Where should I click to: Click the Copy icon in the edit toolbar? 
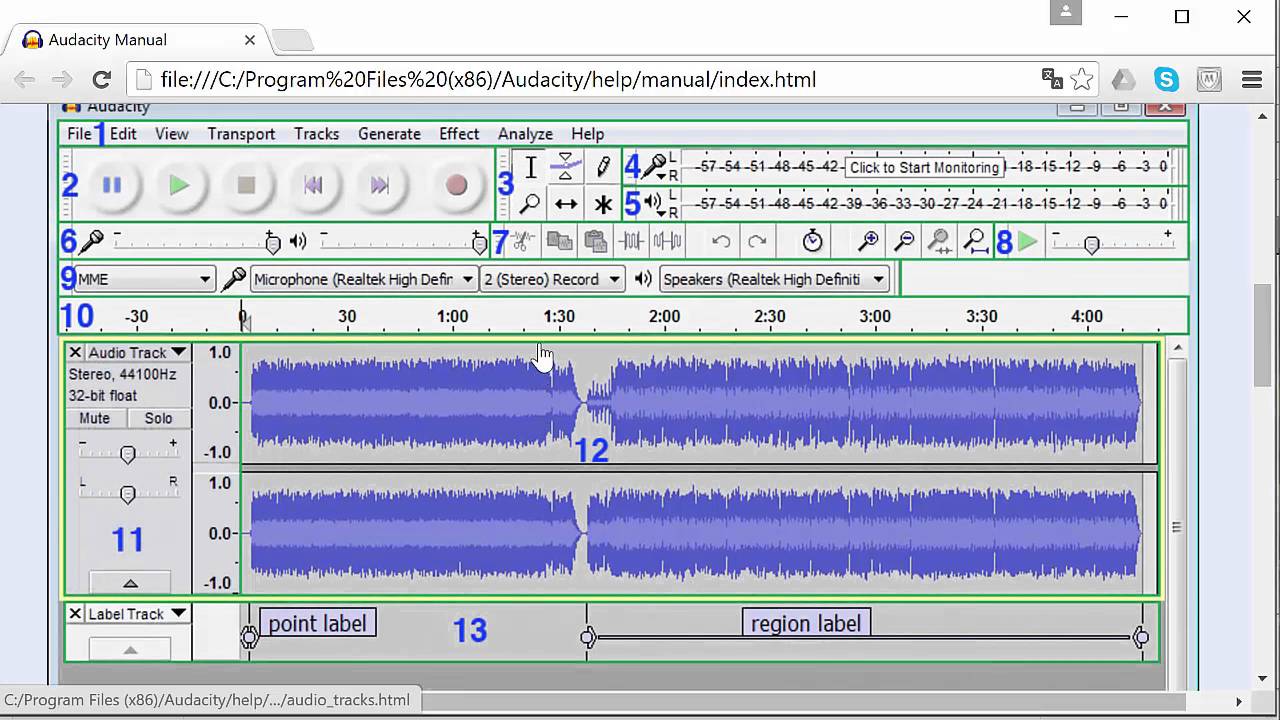tap(559, 241)
